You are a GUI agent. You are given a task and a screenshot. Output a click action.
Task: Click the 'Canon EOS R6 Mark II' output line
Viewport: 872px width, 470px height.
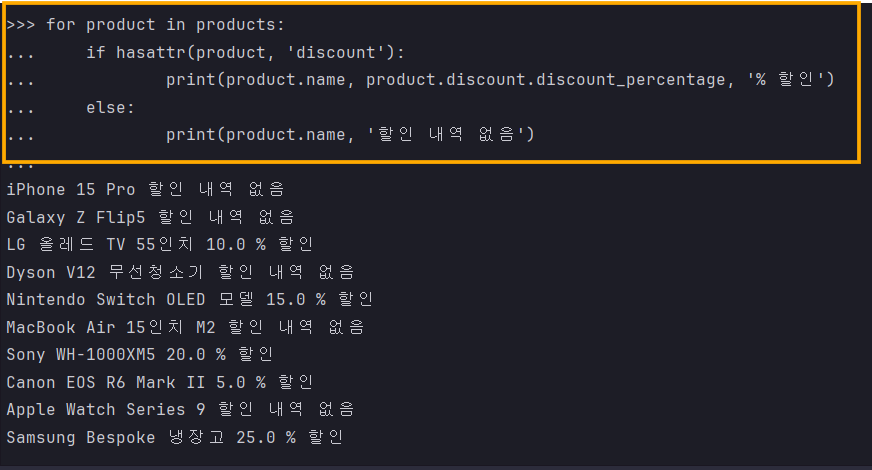point(160,382)
